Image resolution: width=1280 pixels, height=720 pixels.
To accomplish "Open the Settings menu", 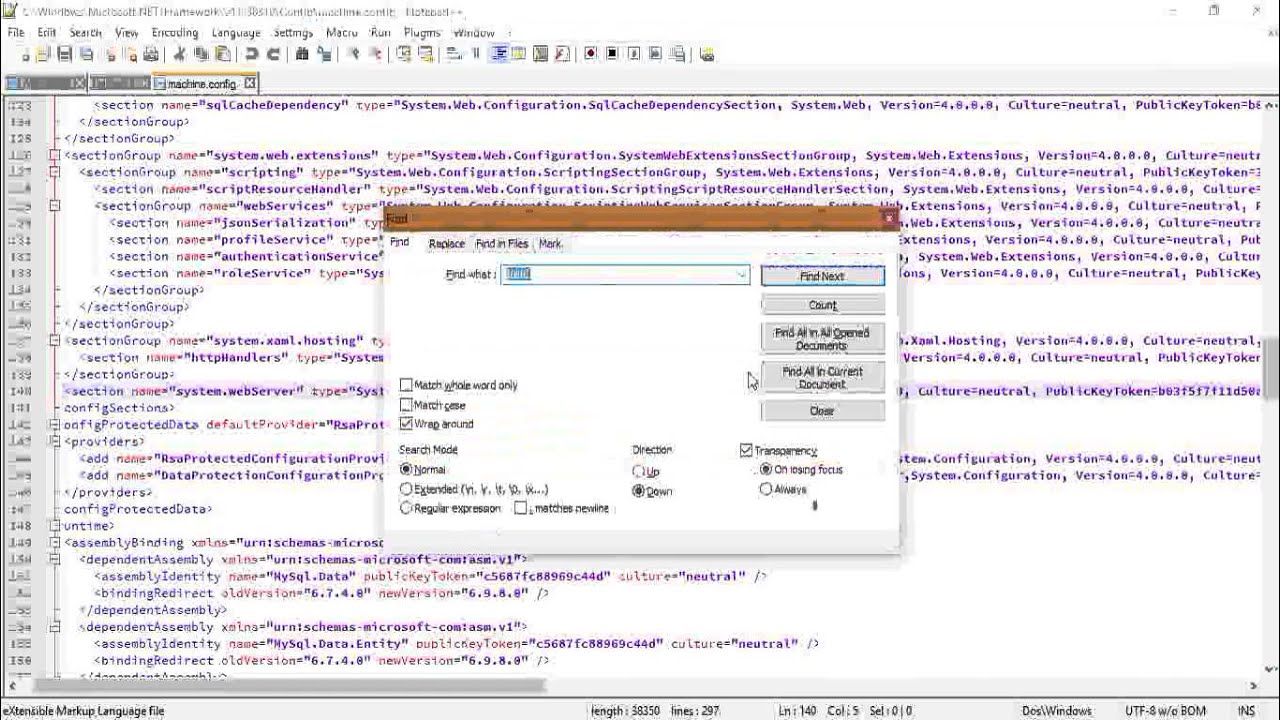I will 293,32.
